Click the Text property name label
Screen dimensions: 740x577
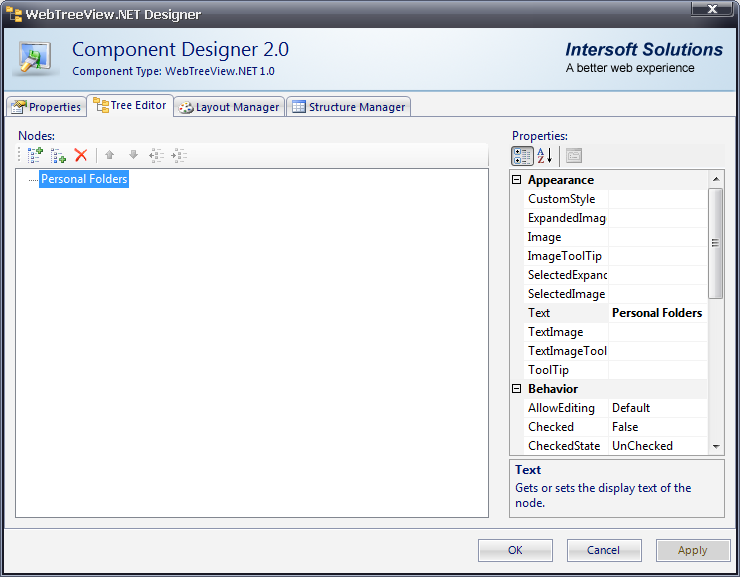tap(539, 313)
